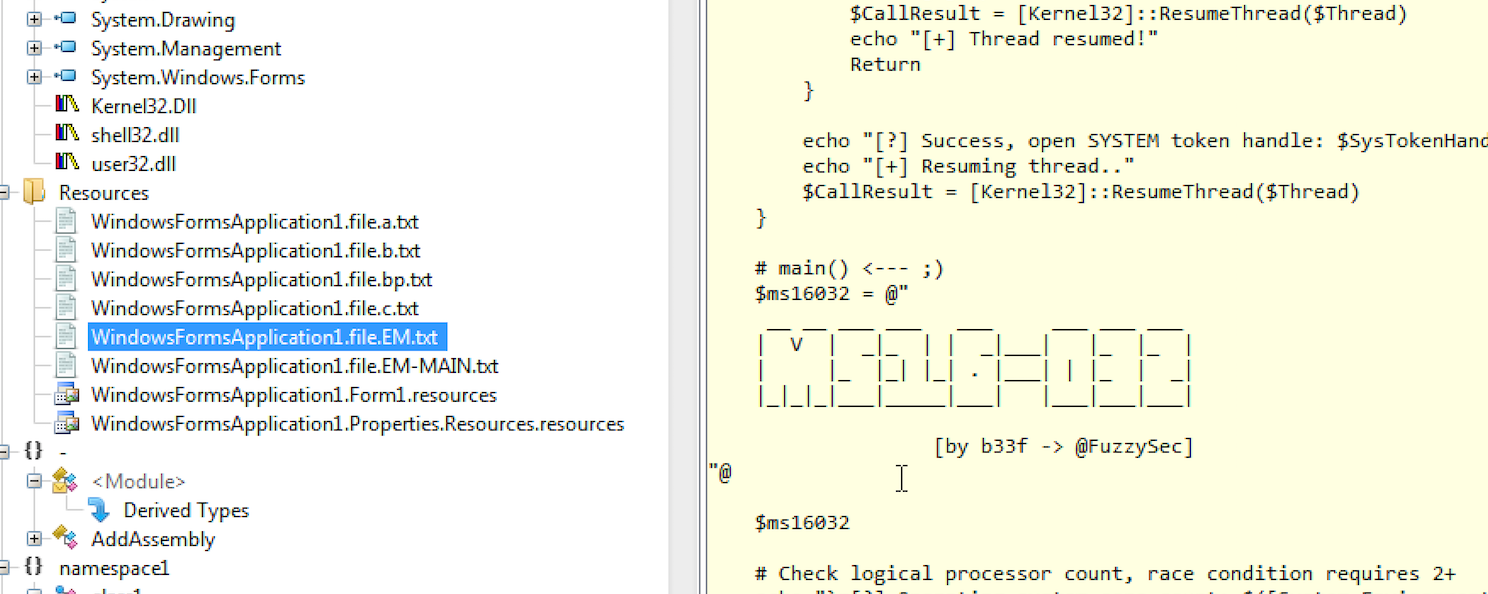Click the 'Return' statement in code

pos(885,64)
